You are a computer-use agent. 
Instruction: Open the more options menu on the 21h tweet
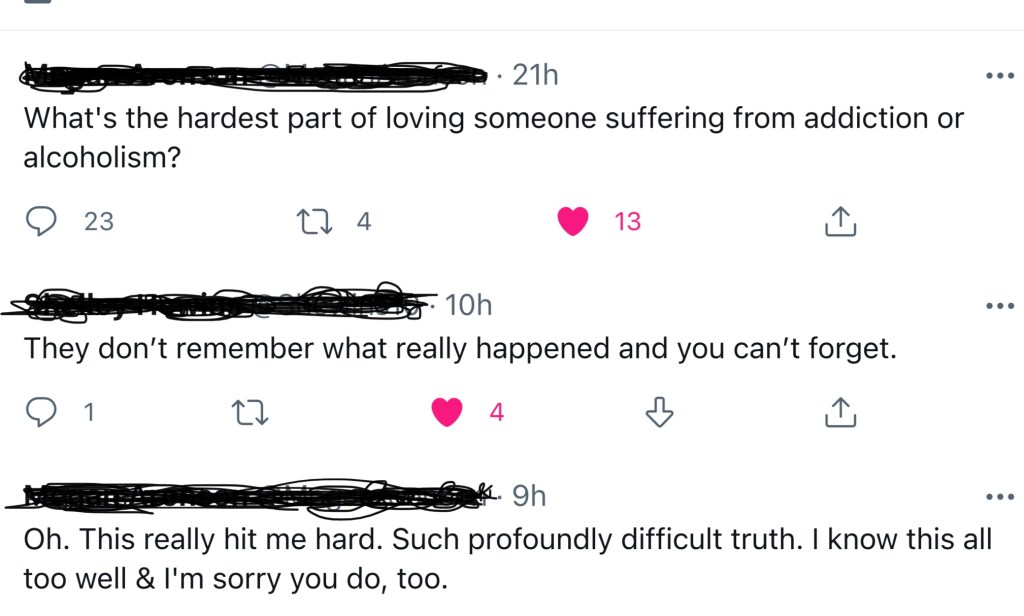[998, 76]
